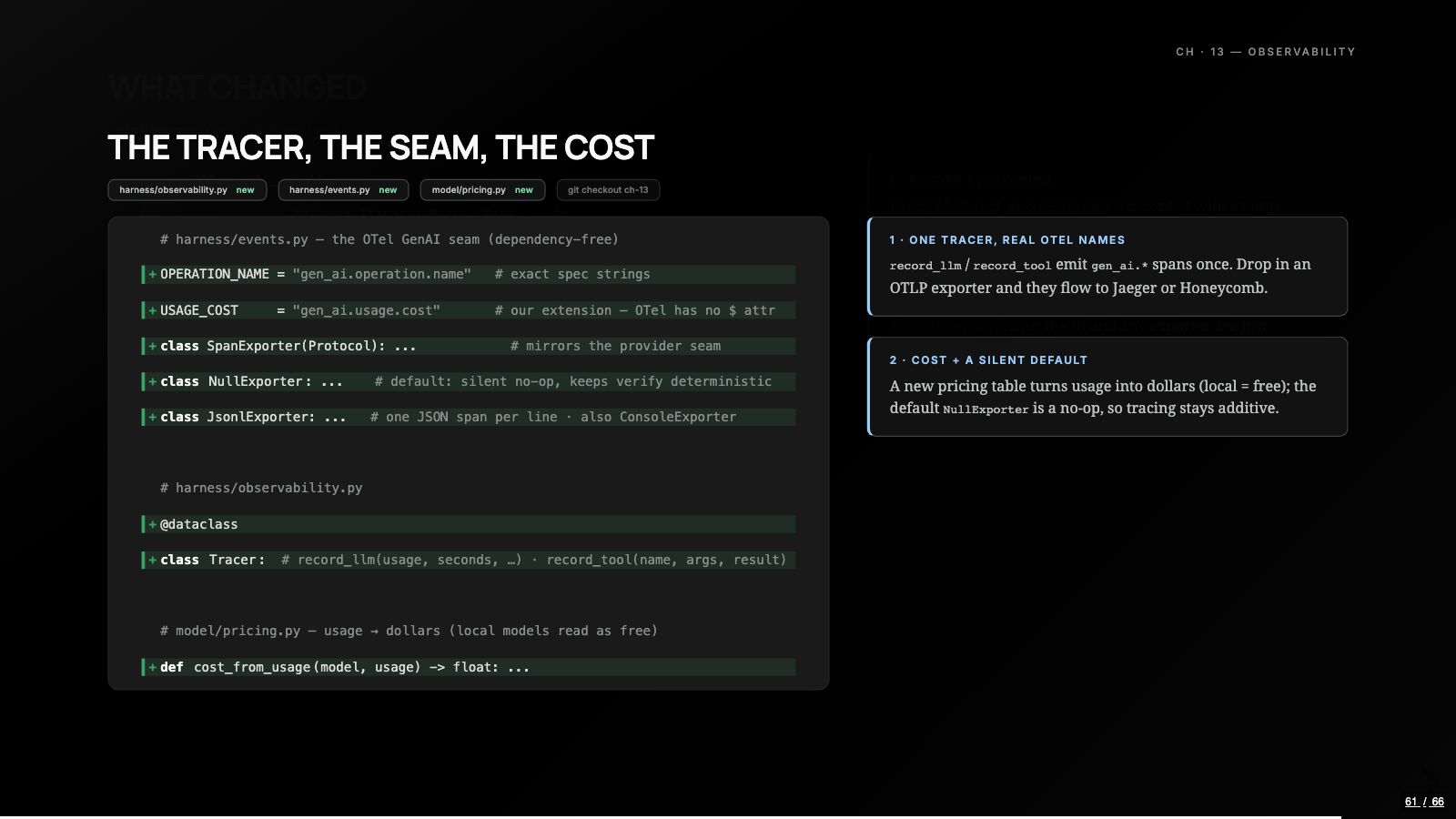Select the Cost + A Silent Default card
This screenshot has height=819, width=1456.
[x=1107, y=387]
